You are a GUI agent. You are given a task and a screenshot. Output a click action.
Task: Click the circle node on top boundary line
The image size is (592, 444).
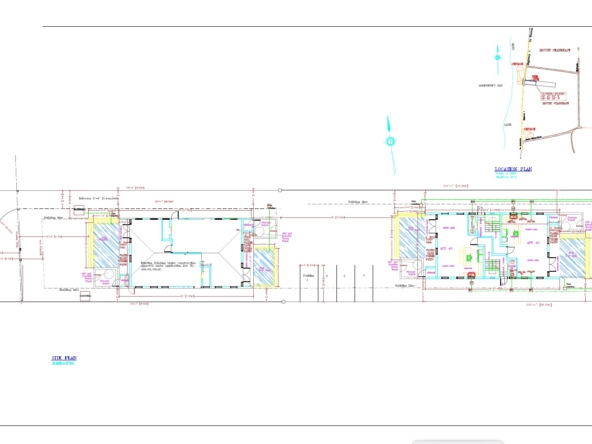(280, 190)
